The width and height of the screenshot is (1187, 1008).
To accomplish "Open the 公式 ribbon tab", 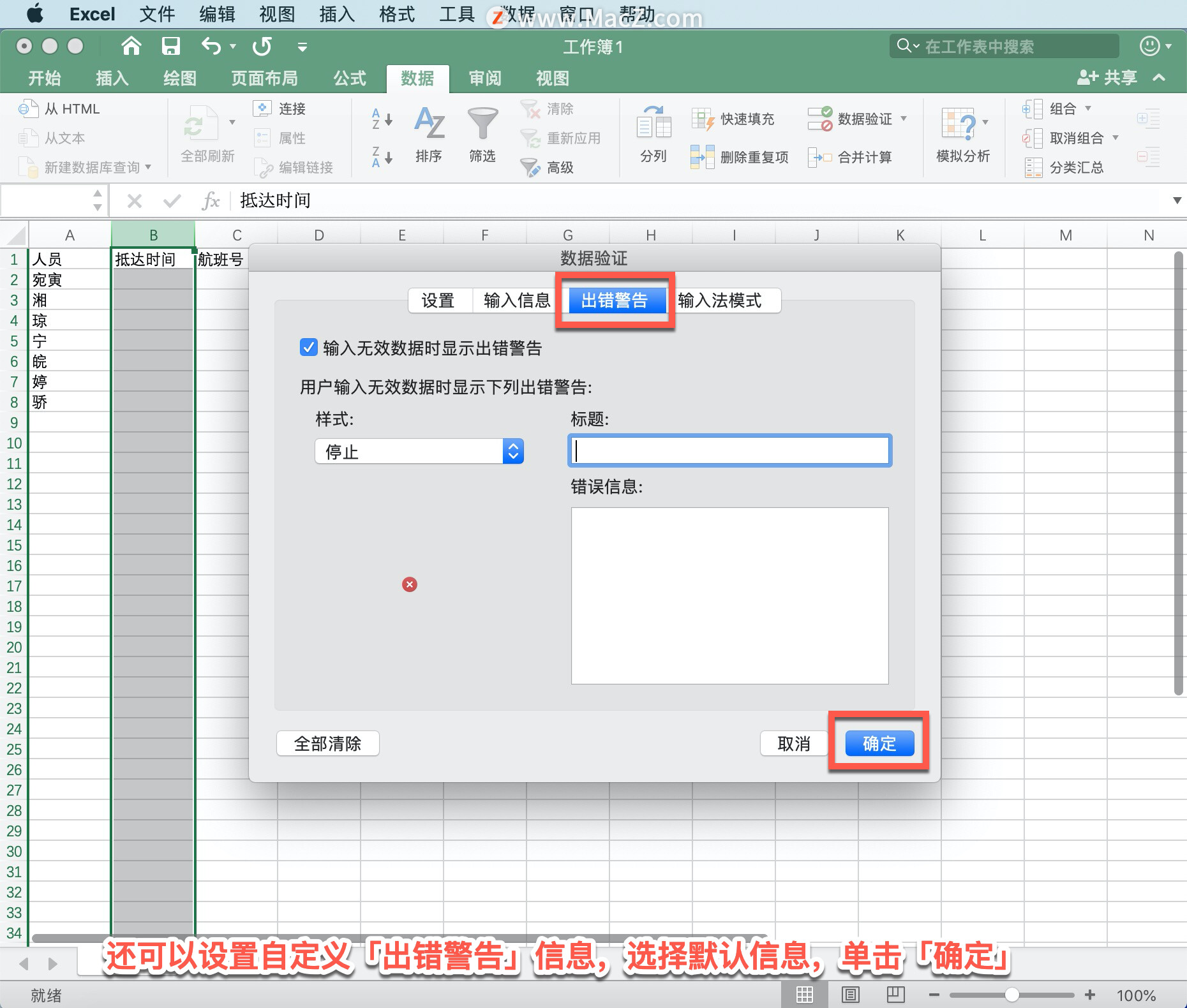I will tap(350, 78).
